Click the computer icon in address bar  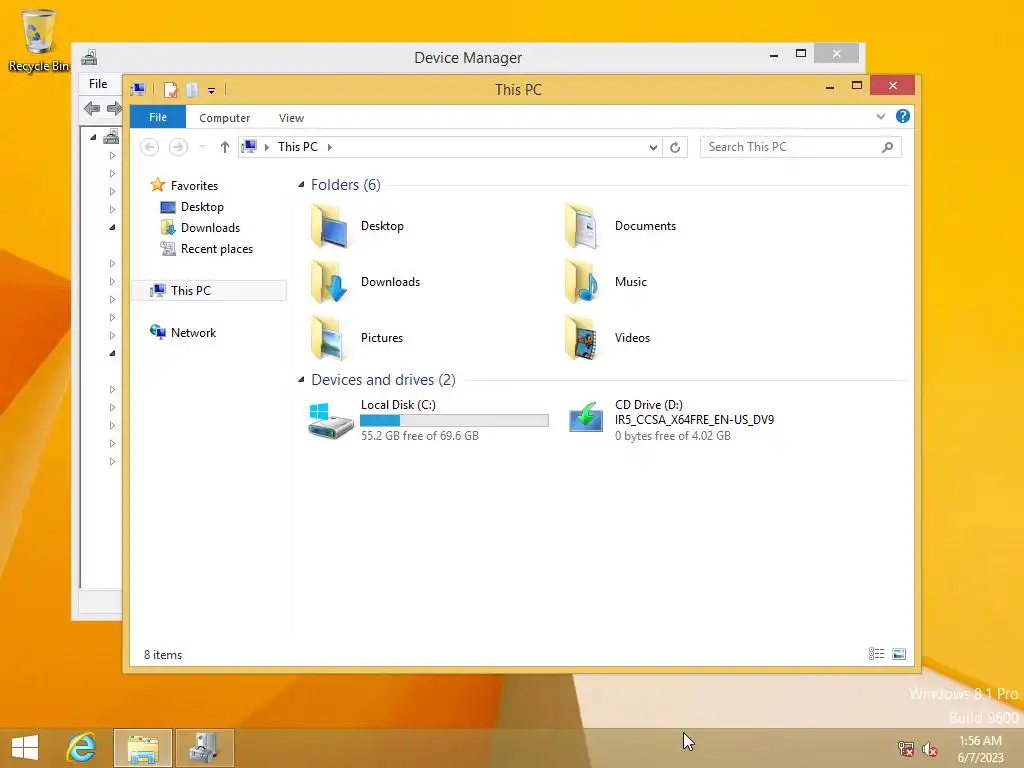[x=249, y=146]
